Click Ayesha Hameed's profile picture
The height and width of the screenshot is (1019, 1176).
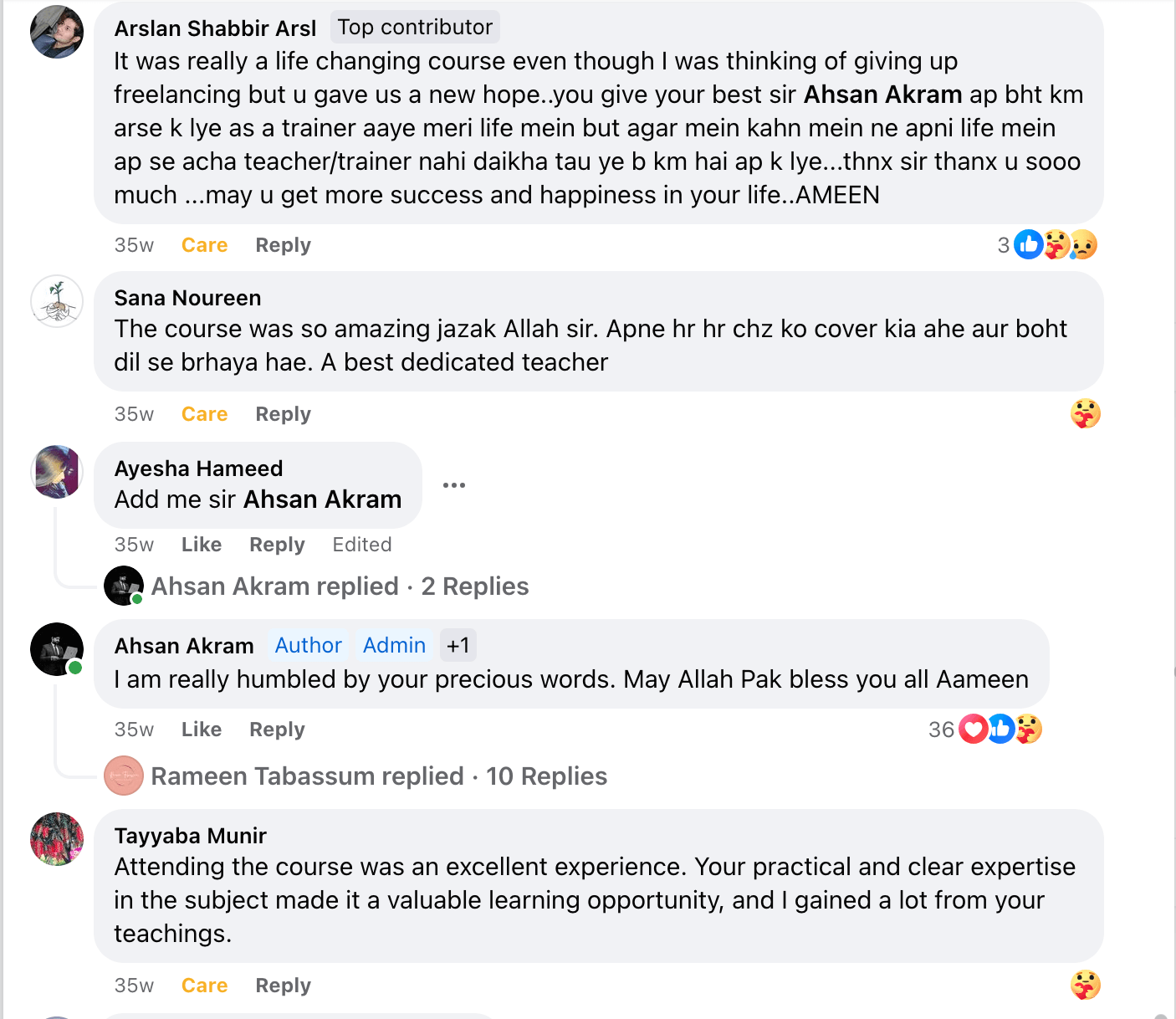point(56,472)
